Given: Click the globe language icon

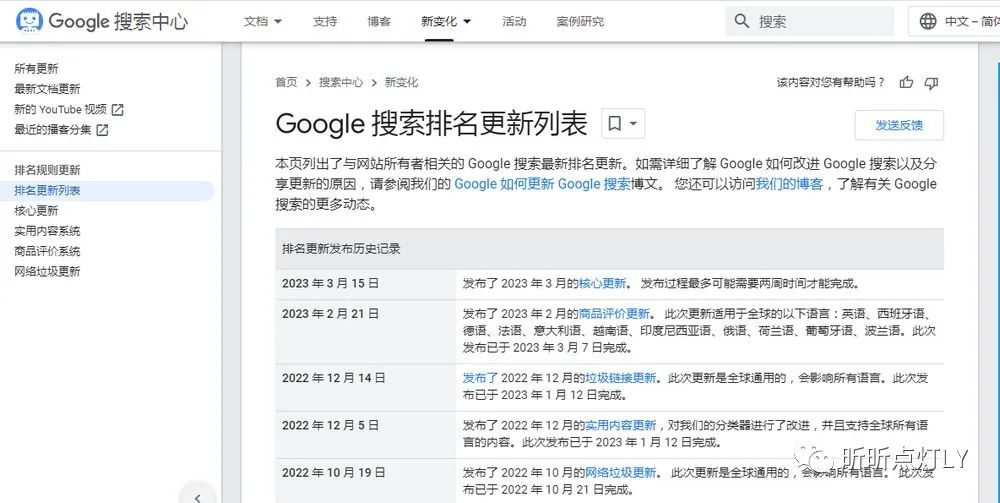Looking at the screenshot, I should 928,21.
